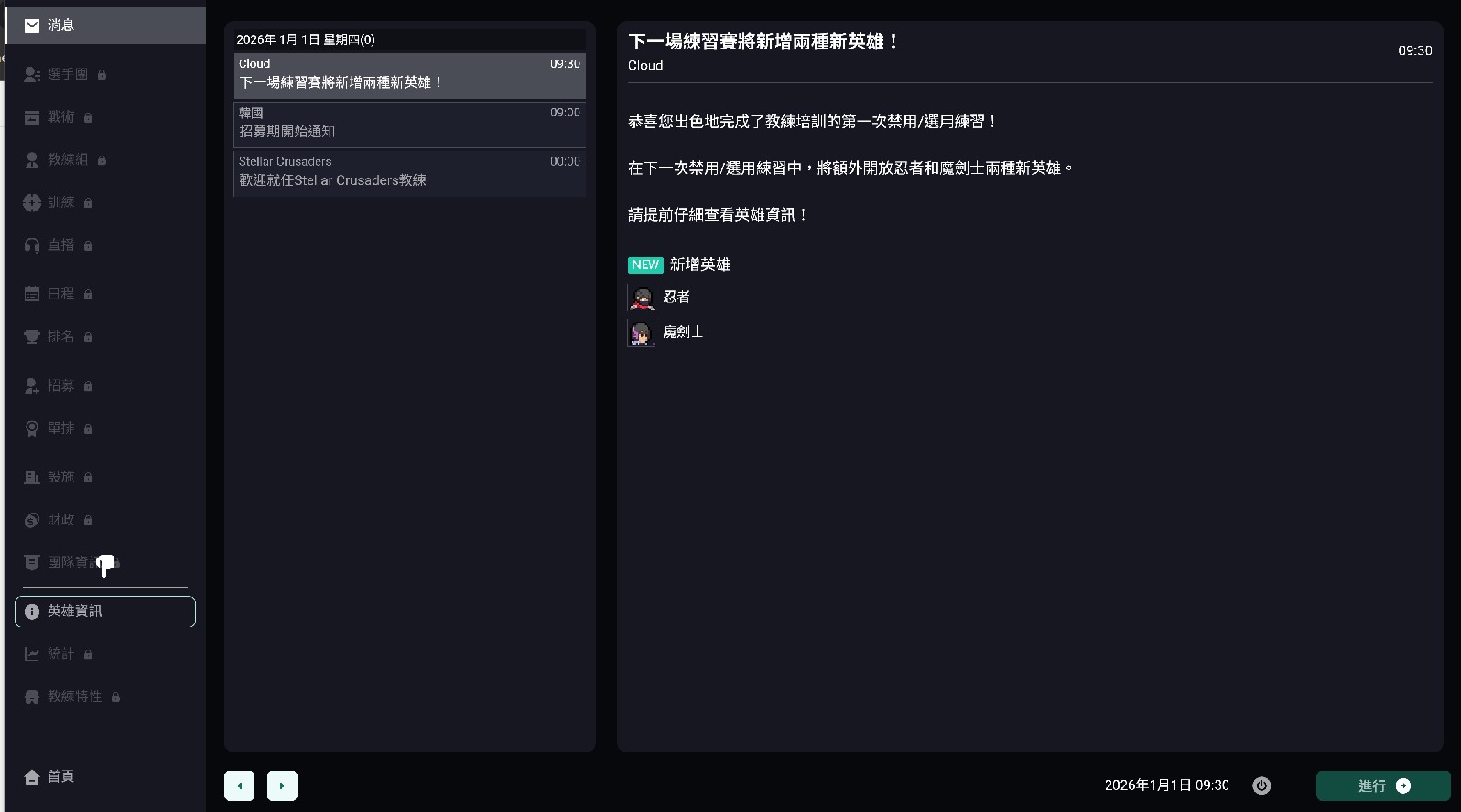The image size is (1461, 812).
Task: Click the 忍者 hero name link
Action: click(x=676, y=297)
